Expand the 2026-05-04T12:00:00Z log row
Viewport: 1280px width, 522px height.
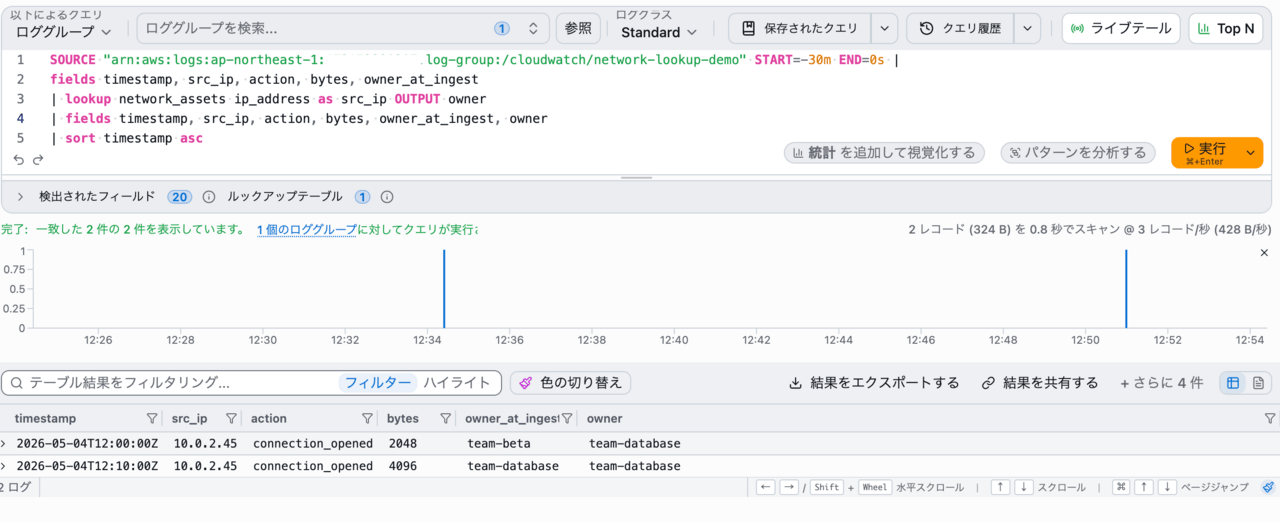click(4, 443)
